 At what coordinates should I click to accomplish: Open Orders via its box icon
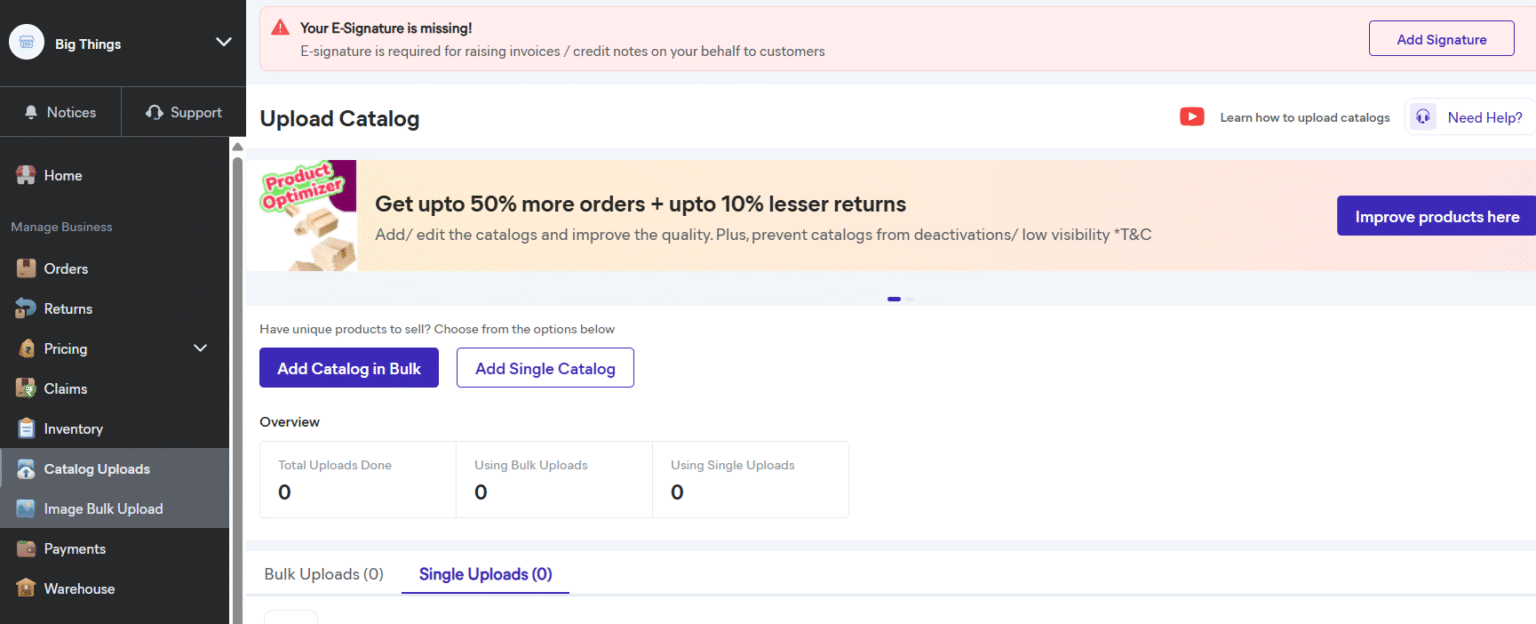pos(26,269)
